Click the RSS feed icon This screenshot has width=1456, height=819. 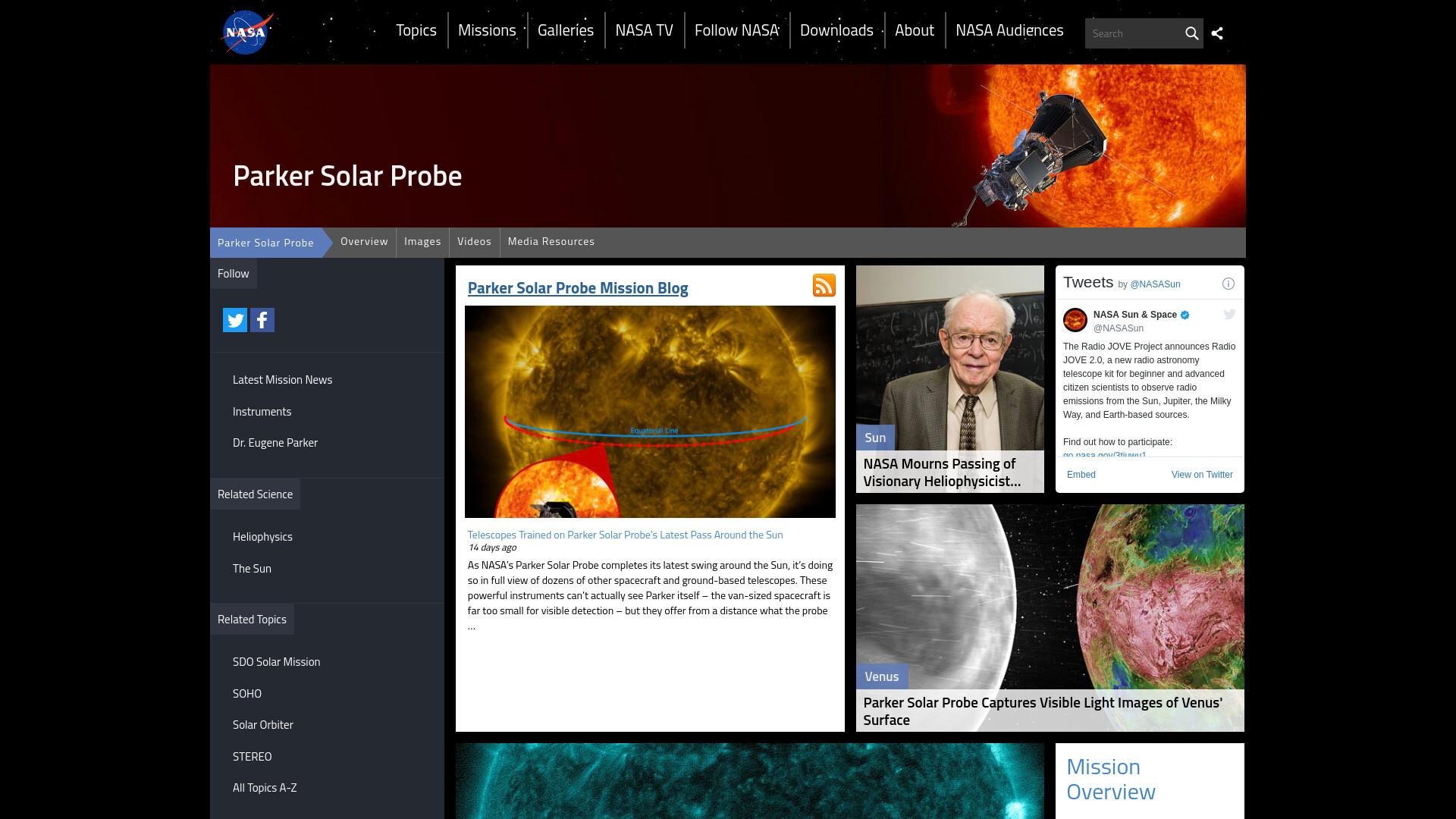pos(824,285)
